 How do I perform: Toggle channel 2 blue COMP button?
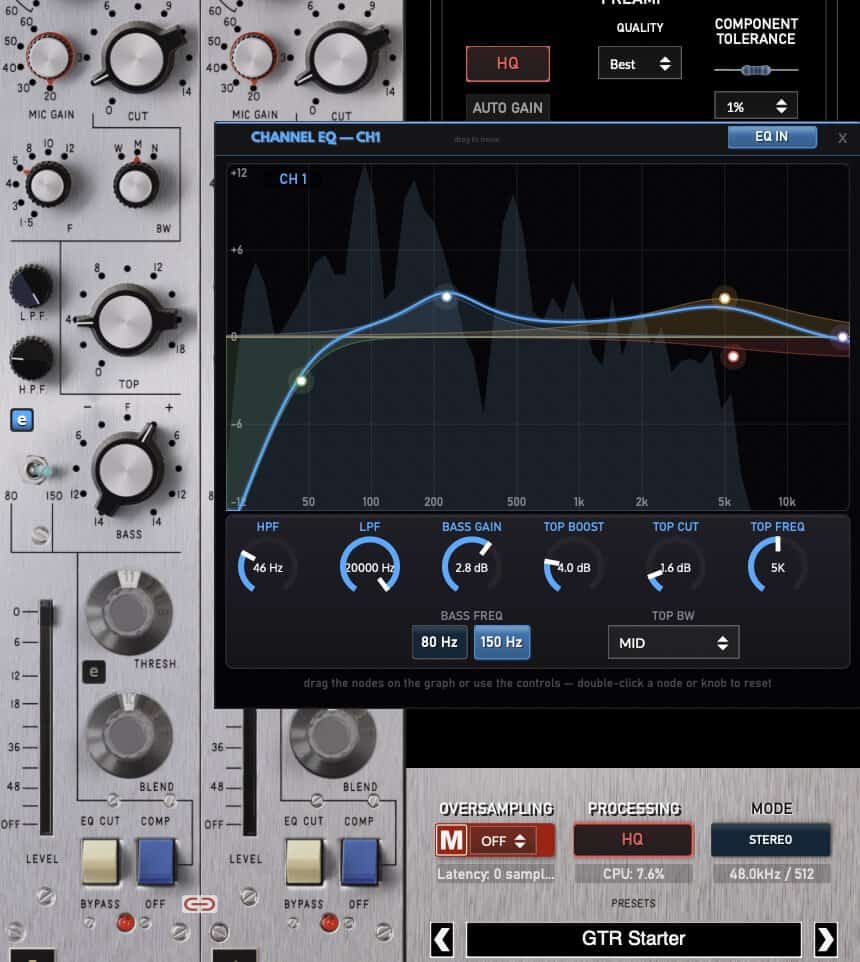pyautogui.click(x=359, y=861)
